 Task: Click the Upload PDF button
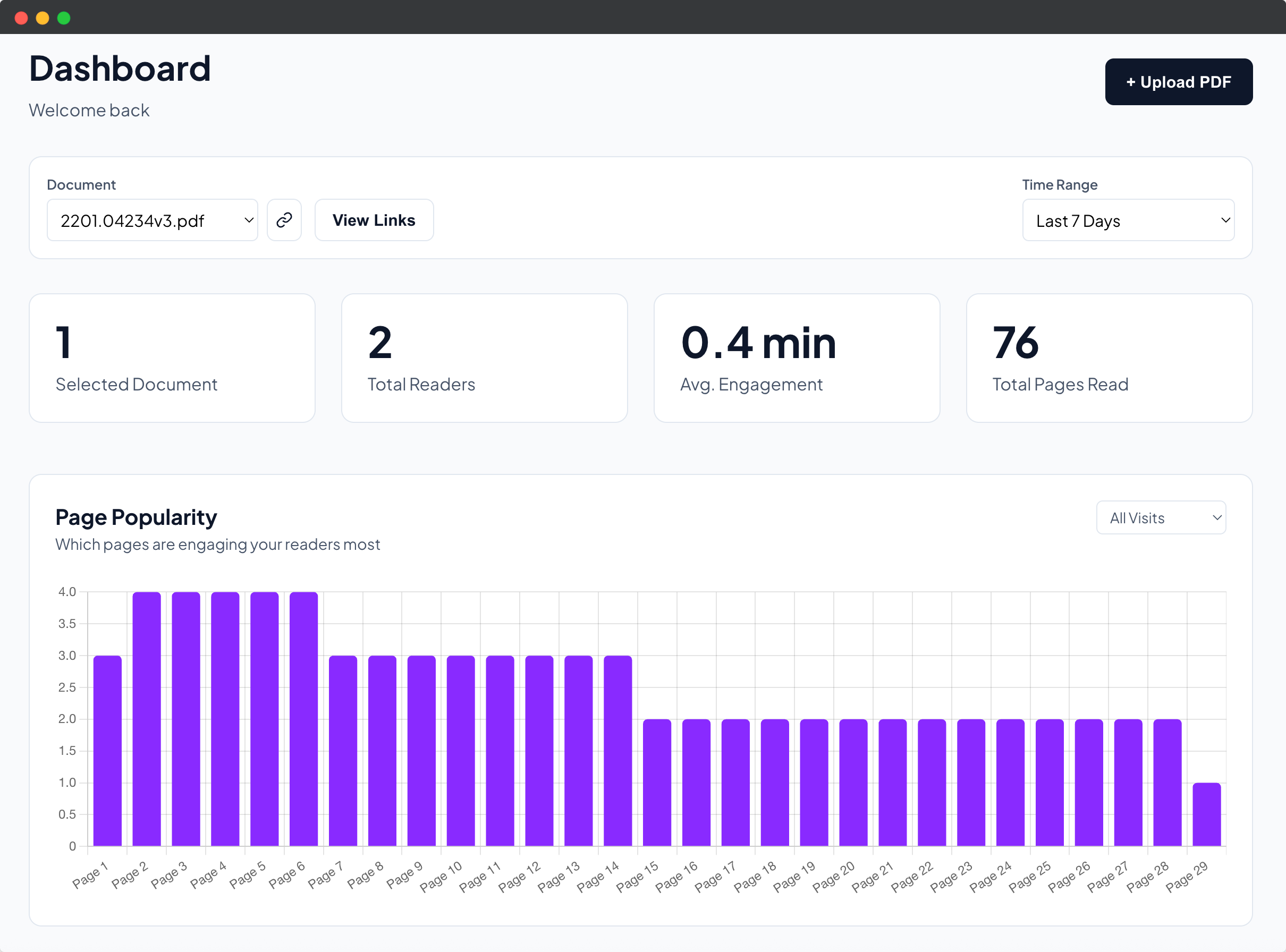(x=1178, y=81)
